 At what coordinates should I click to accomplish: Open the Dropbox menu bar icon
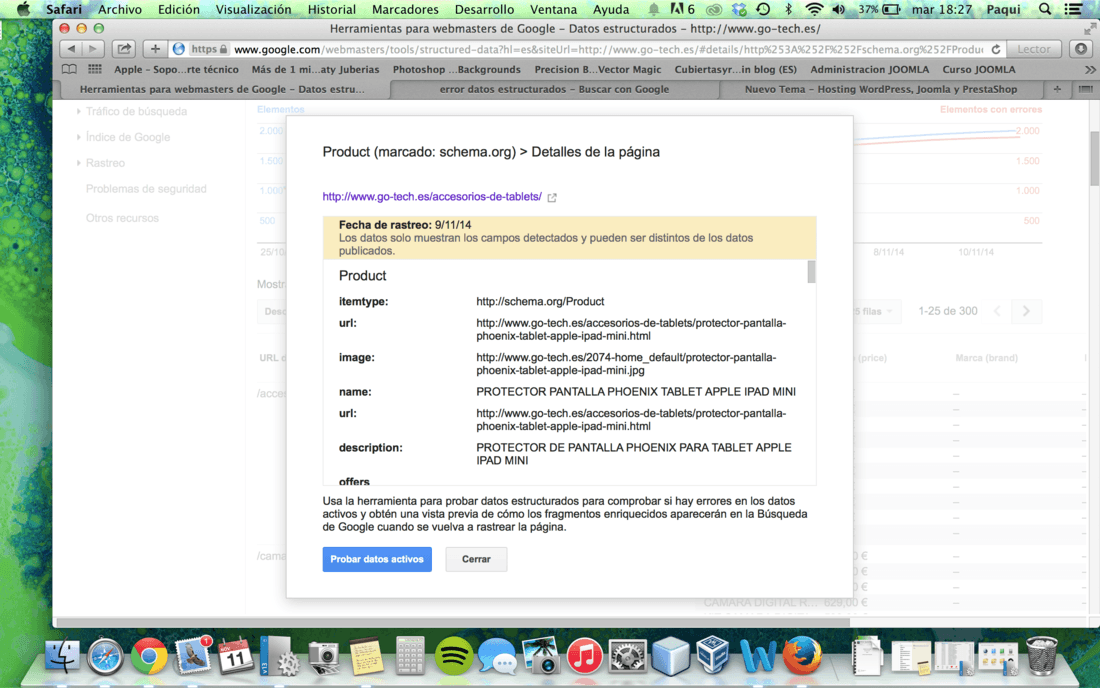tap(739, 9)
